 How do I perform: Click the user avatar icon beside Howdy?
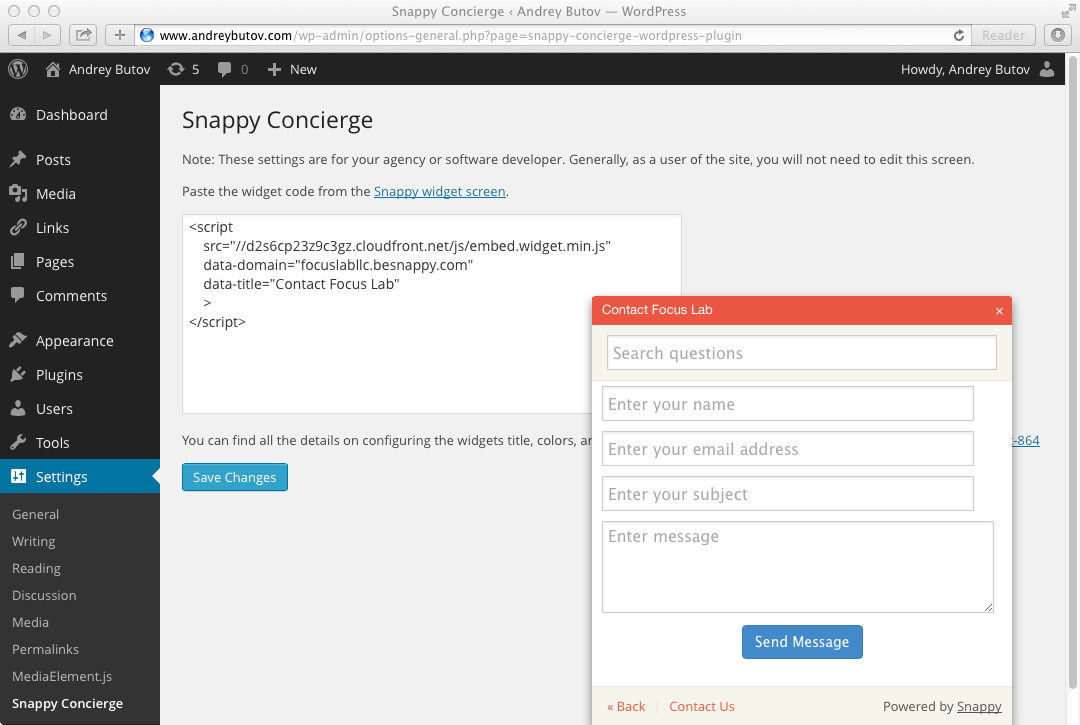click(x=1047, y=69)
